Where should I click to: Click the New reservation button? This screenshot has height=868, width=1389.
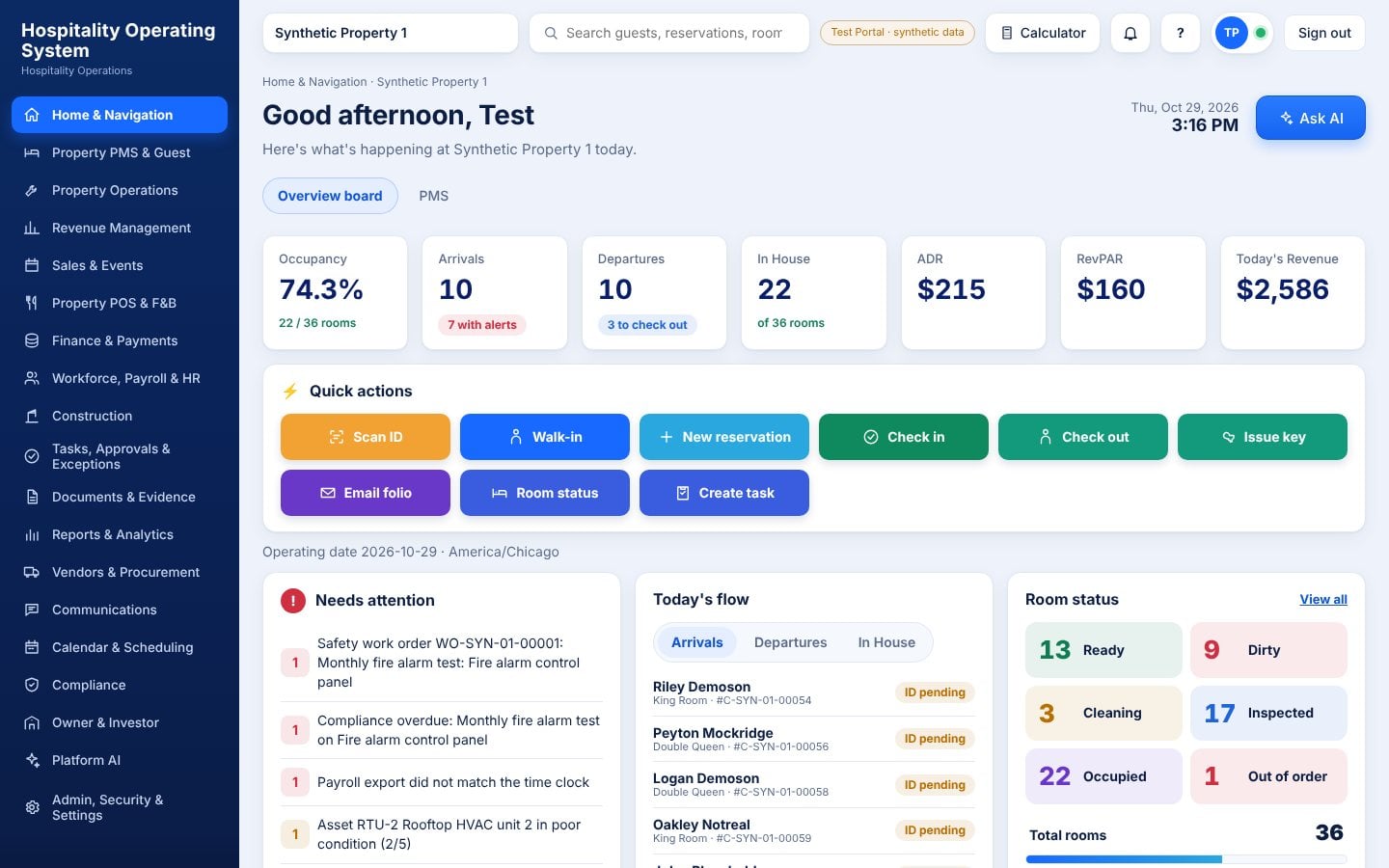coord(724,437)
